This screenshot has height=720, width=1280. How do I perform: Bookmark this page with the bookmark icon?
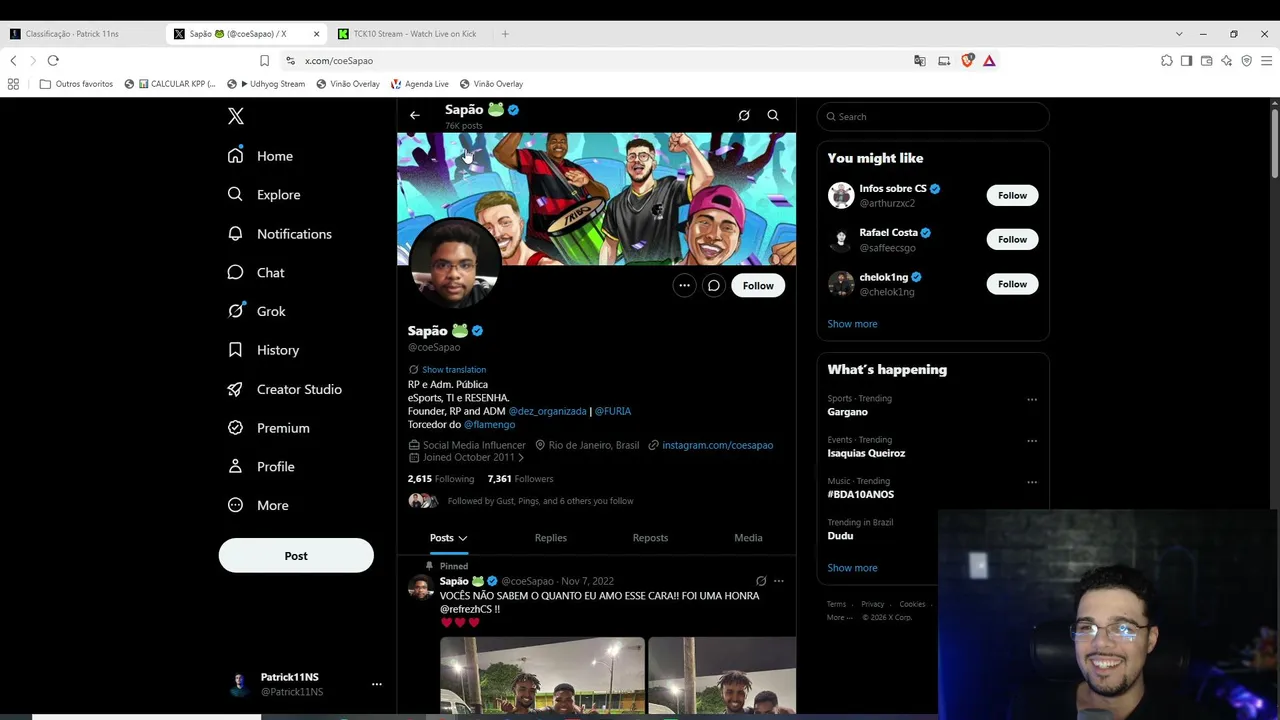click(x=264, y=61)
